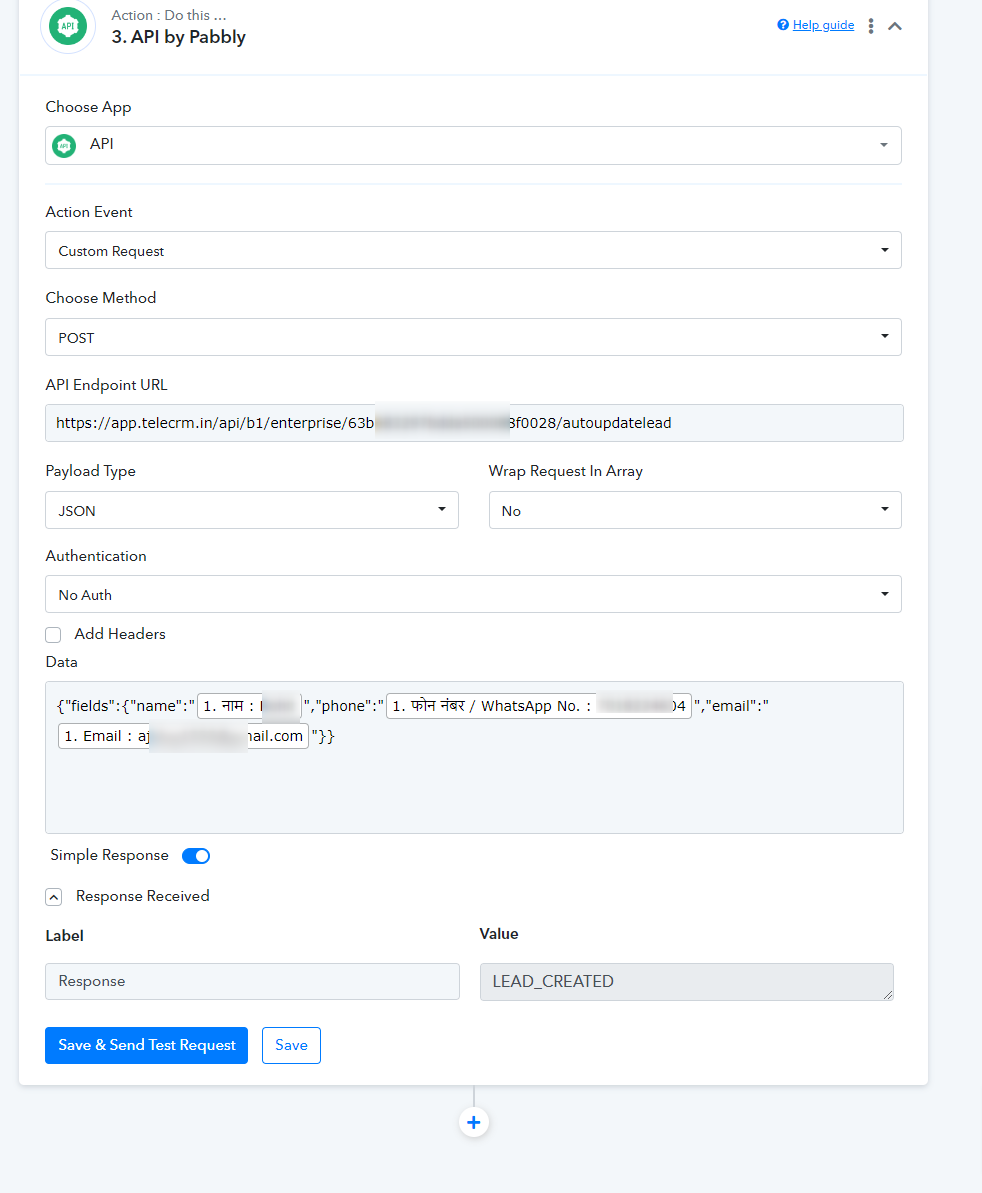Collapse the API by Pabbly step with chevron
Image resolution: width=982 pixels, height=1193 pixels.
895,26
